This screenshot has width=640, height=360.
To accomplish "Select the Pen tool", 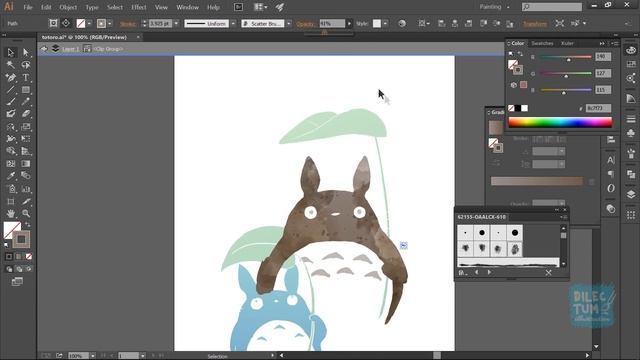I will 11,78.
